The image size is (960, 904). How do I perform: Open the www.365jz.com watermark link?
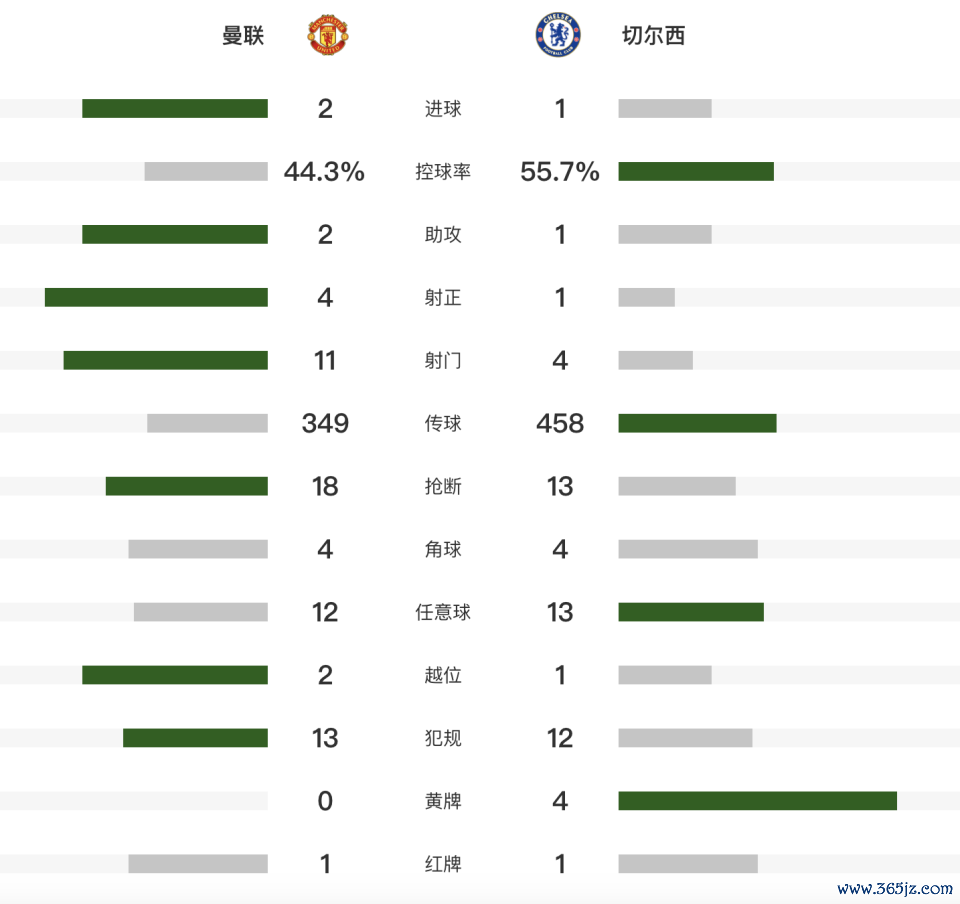coord(894,887)
